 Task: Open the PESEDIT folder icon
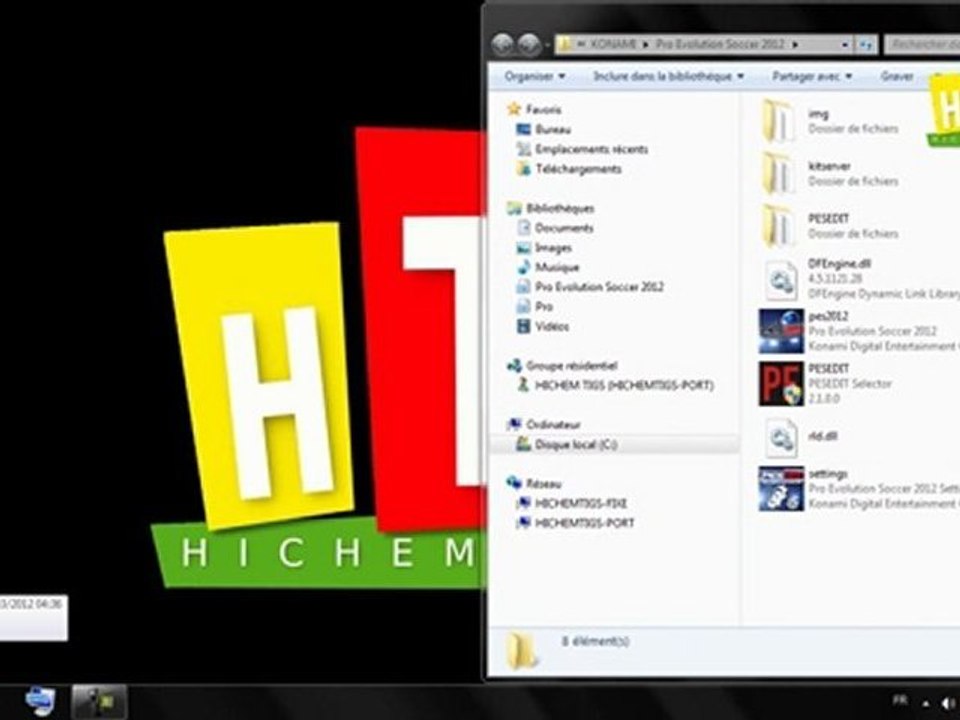pos(779,226)
